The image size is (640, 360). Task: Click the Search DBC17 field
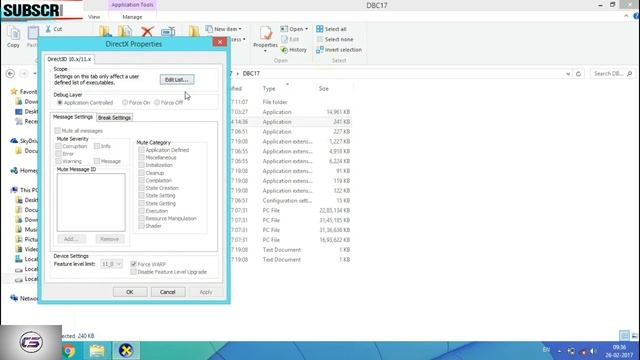[x=613, y=73]
